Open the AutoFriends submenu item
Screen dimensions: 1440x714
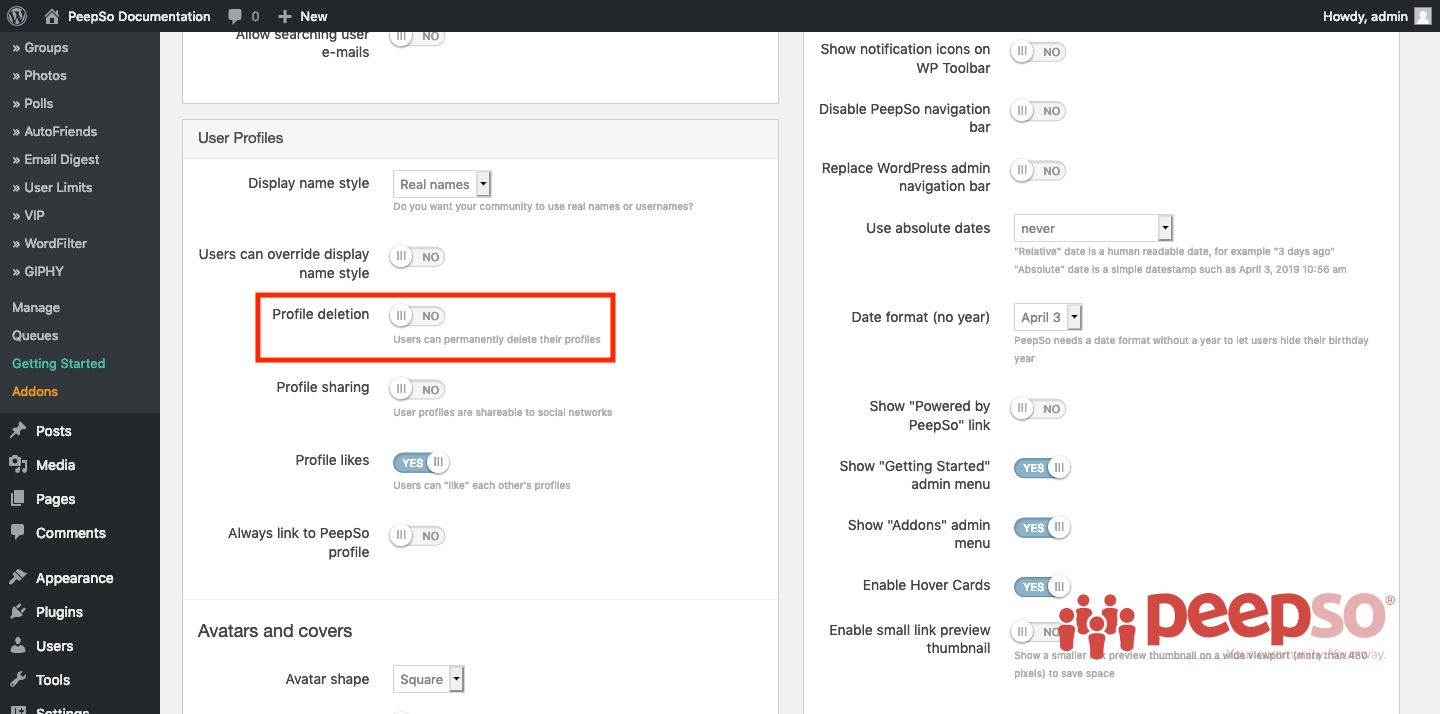(55, 131)
